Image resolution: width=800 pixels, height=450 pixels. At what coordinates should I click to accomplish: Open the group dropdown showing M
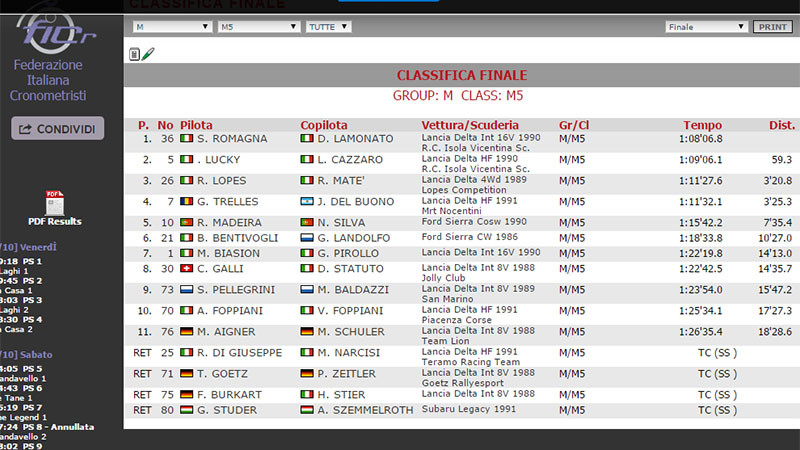[x=172, y=27]
